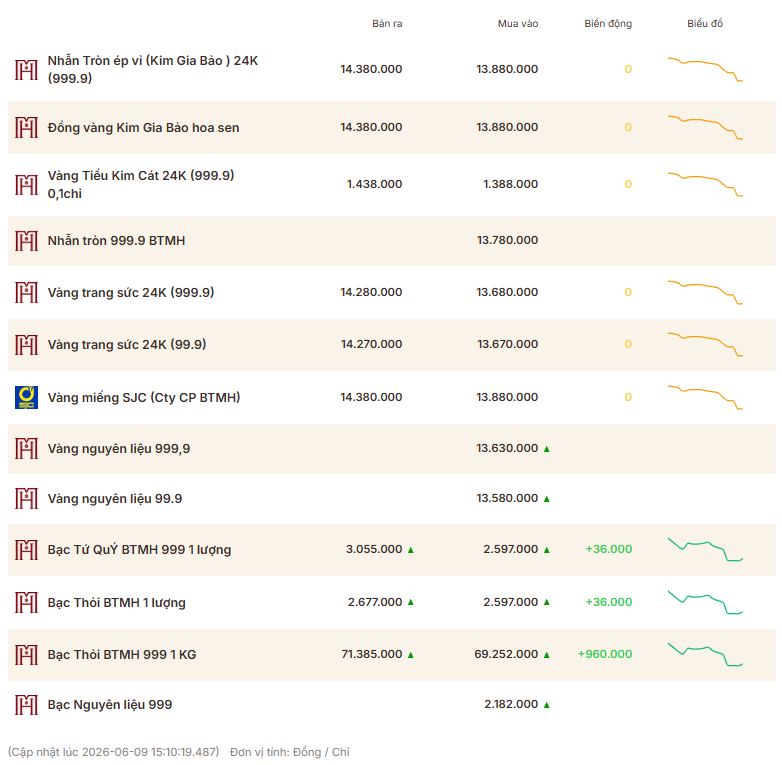
Task: Select Vàng Tiểu Kim Cát 24K product name
Action: click(x=141, y=185)
